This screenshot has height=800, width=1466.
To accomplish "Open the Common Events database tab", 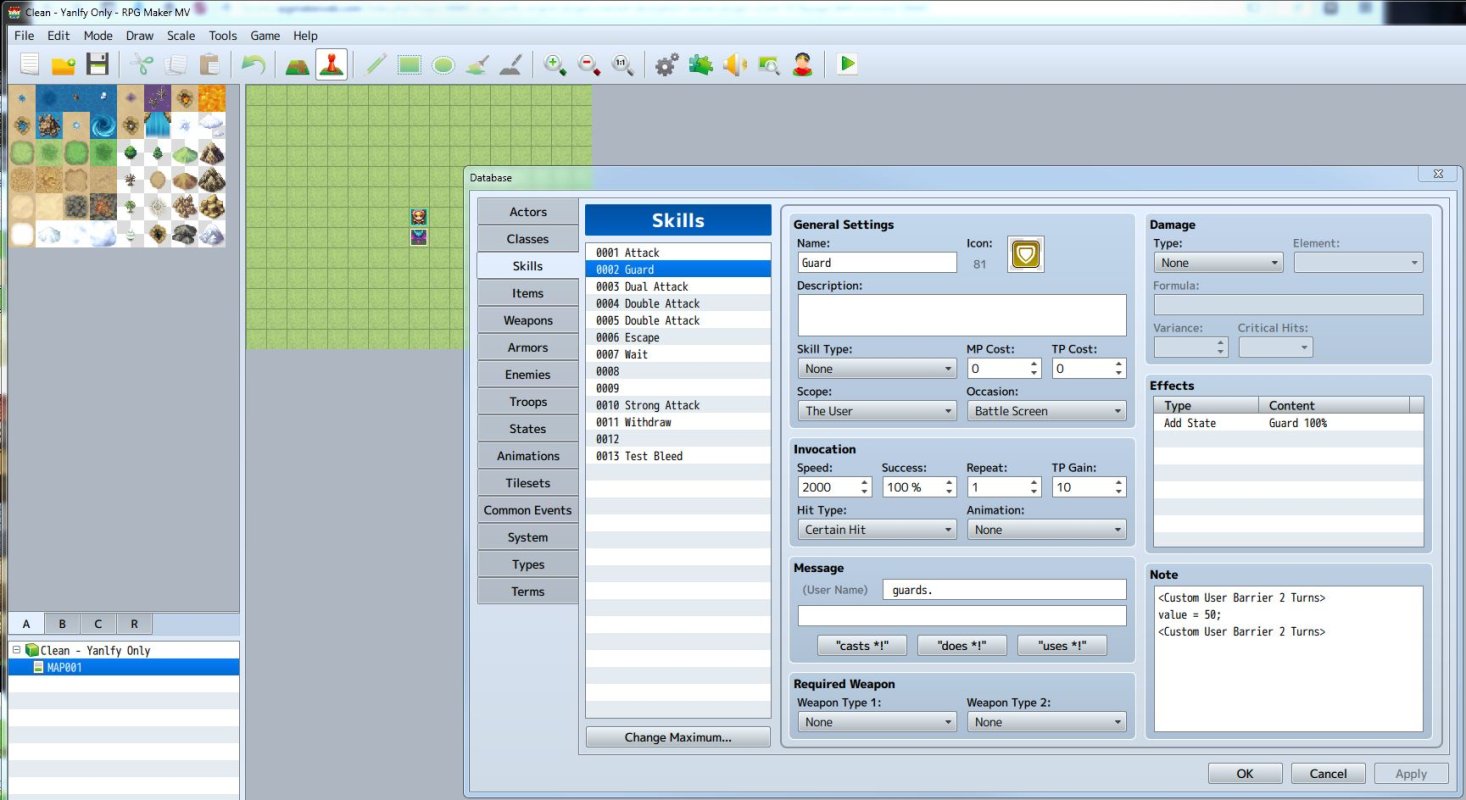I will [x=528, y=510].
